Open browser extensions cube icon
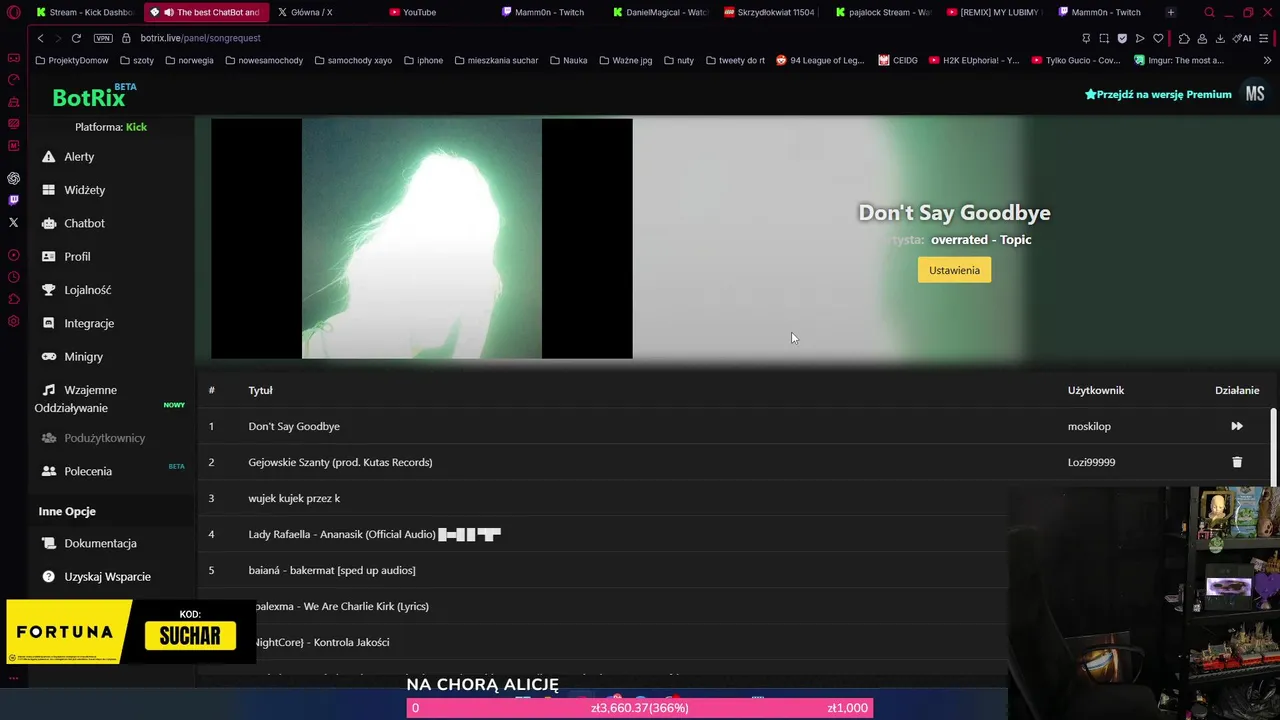Viewport: 1280px width, 720px height. (1184, 38)
